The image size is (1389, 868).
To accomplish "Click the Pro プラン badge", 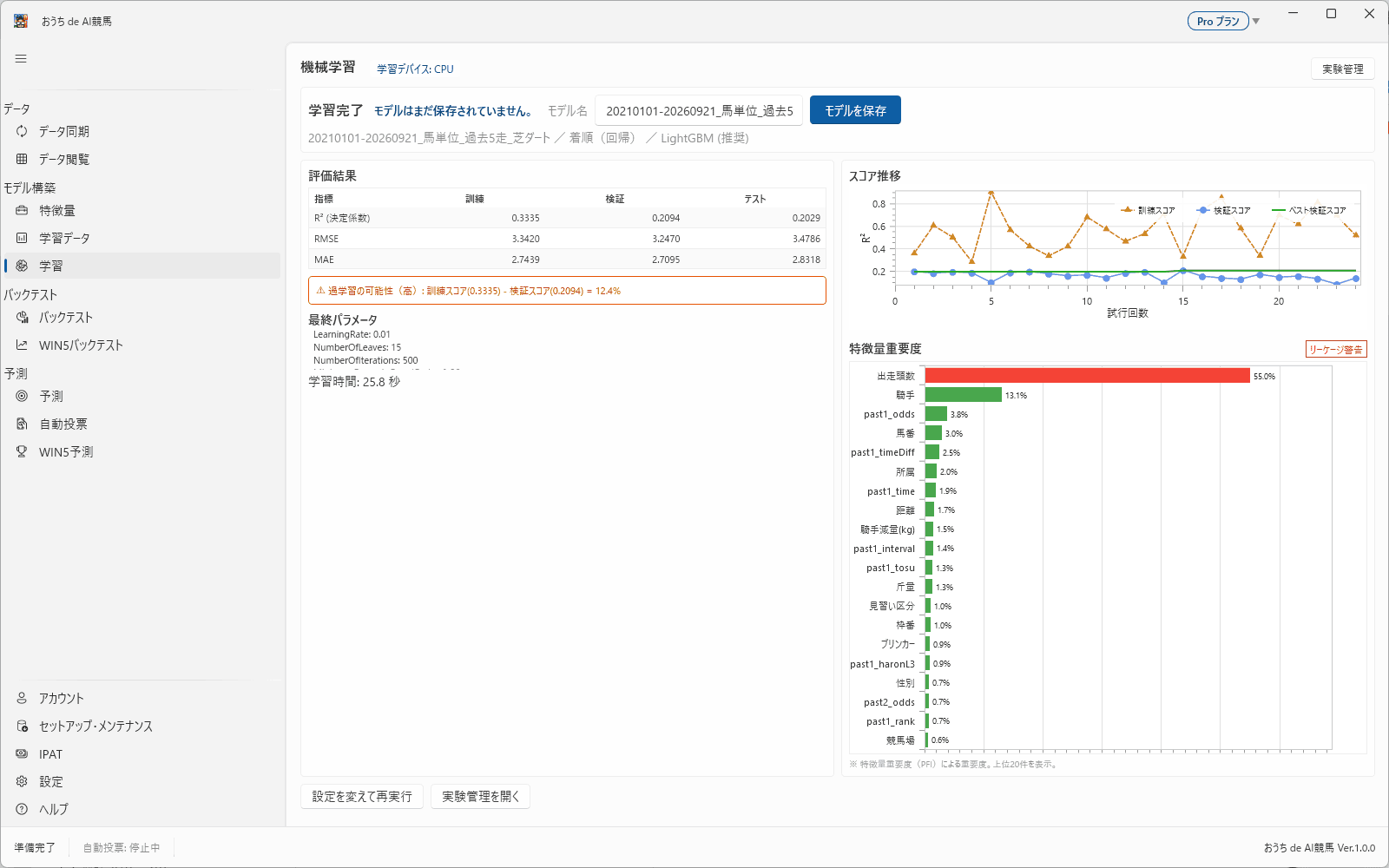I will pos(1218,21).
